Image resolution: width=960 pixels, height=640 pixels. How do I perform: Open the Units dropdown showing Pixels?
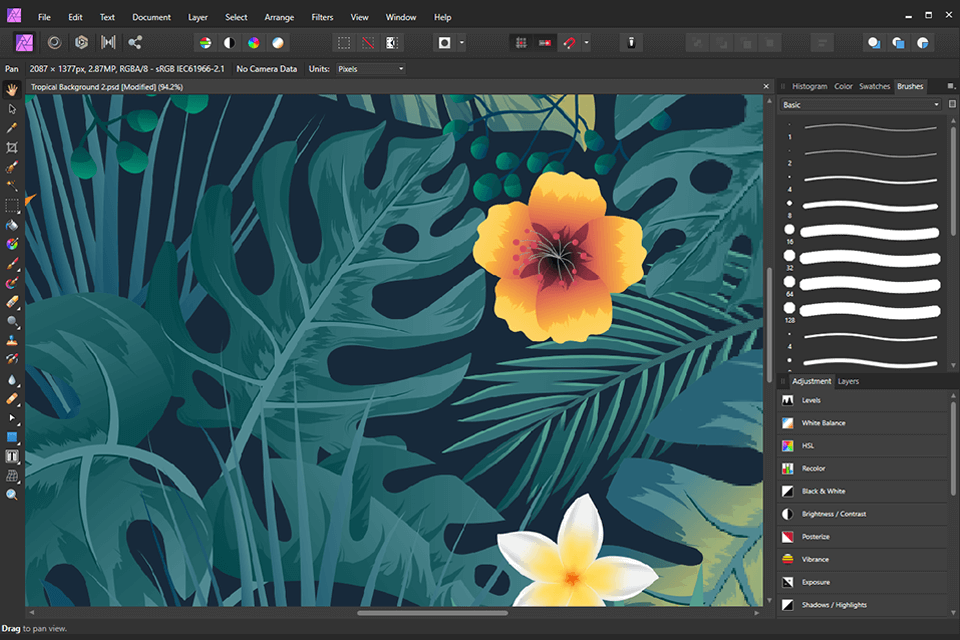pyautogui.click(x=370, y=69)
